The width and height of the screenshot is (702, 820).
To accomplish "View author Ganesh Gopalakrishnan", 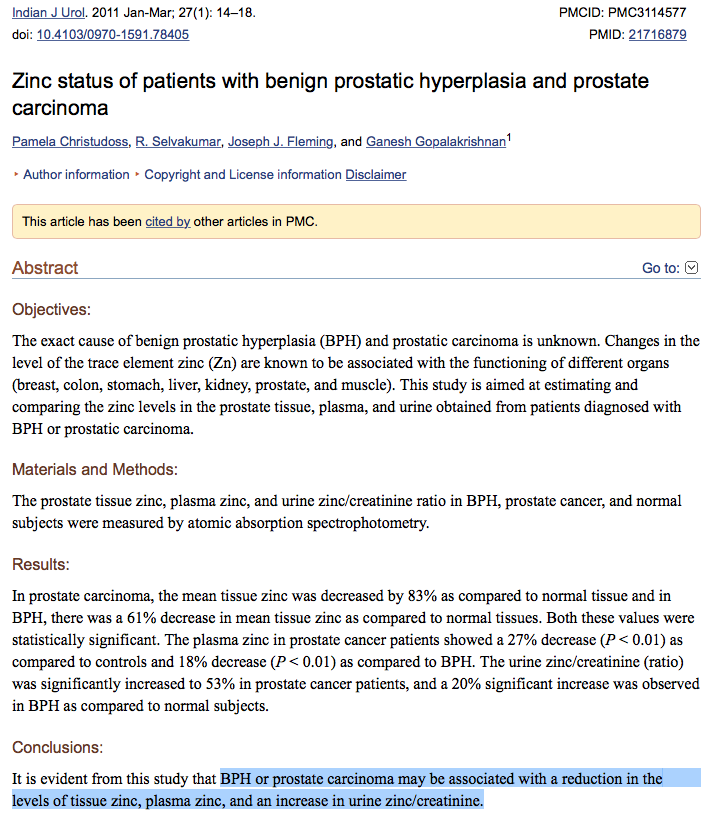I will [x=435, y=142].
